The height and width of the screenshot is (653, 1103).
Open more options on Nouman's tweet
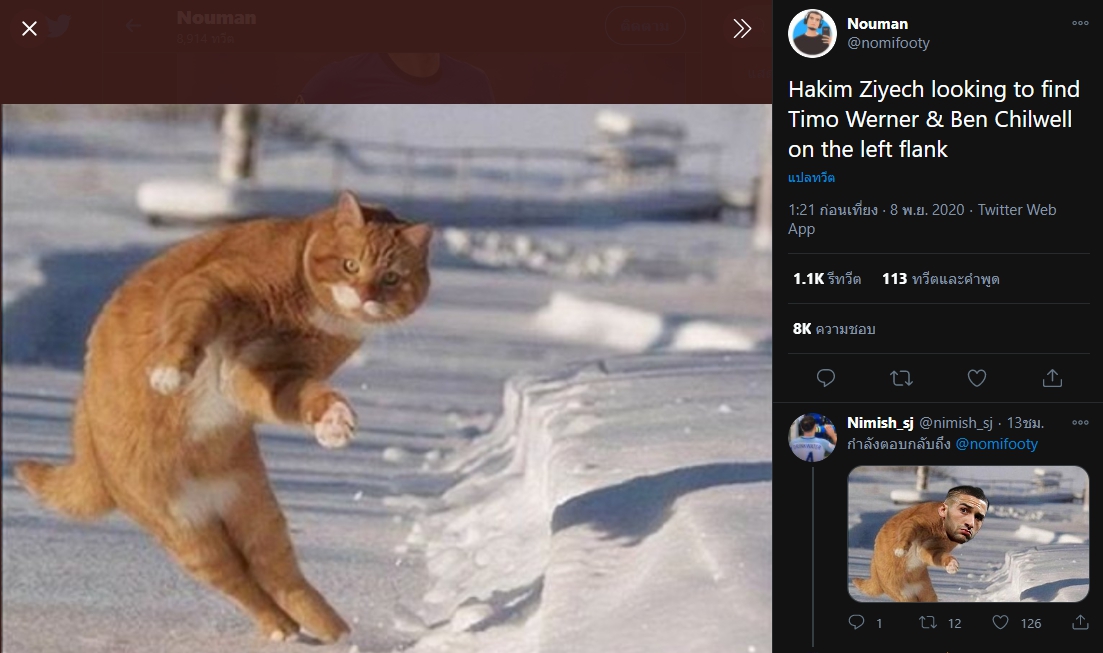[x=1080, y=23]
